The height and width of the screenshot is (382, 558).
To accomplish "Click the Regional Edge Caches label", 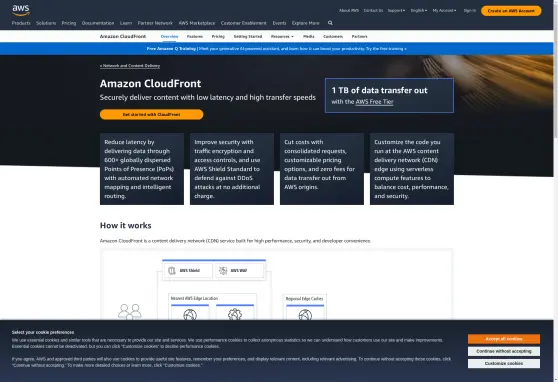I will 305,299.
